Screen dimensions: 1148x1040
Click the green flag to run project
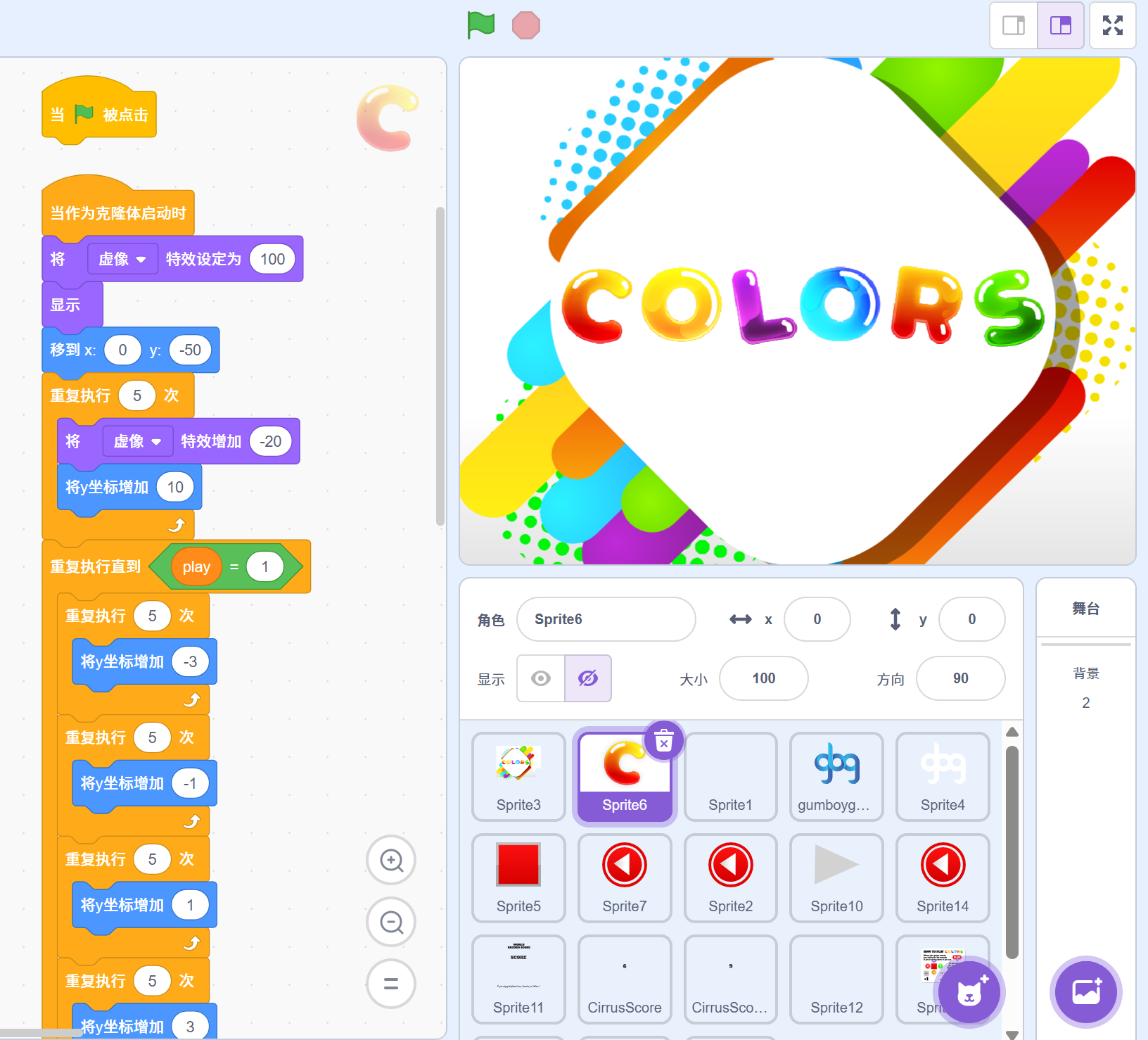point(481,25)
